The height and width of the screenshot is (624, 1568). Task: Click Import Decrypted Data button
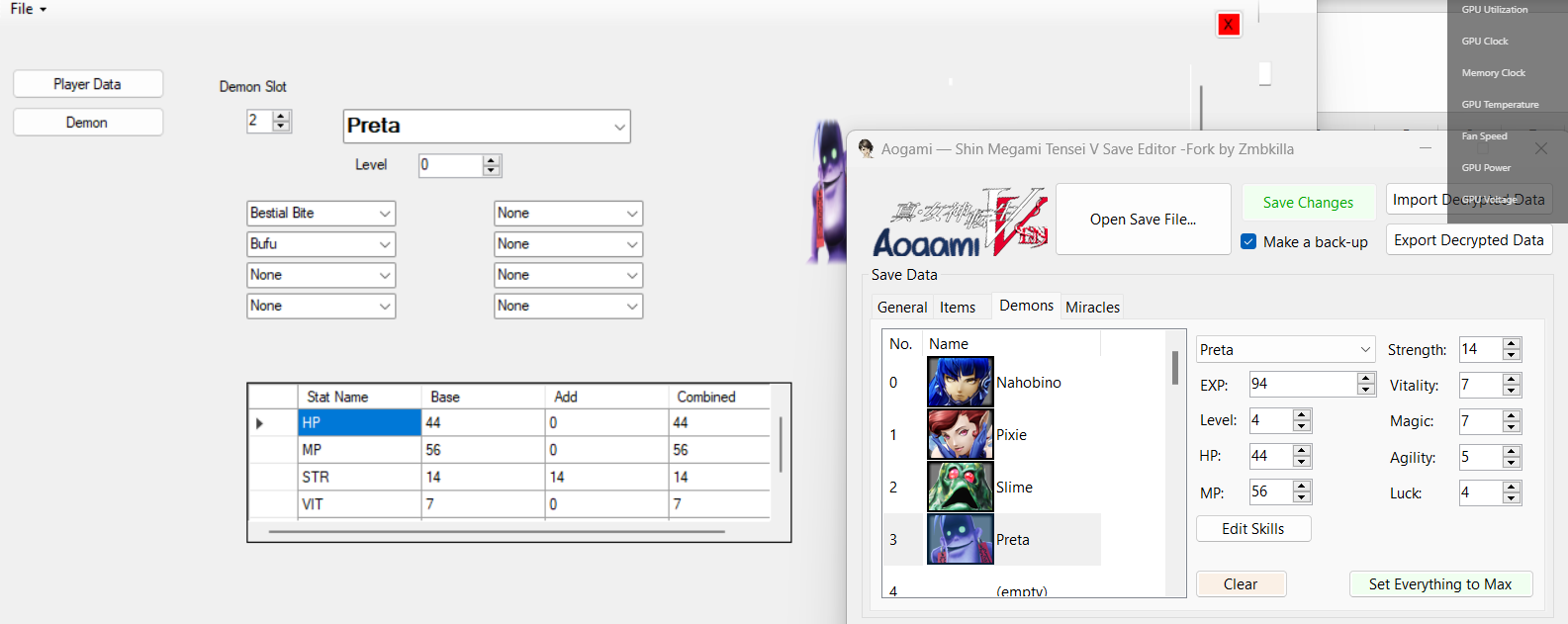click(1469, 200)
